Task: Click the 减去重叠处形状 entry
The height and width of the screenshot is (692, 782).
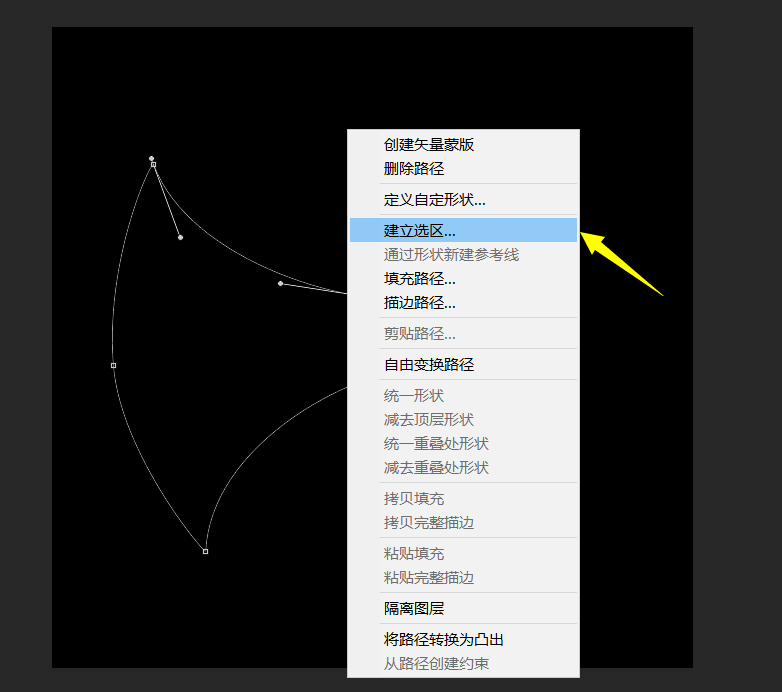Action: [463, 467]
